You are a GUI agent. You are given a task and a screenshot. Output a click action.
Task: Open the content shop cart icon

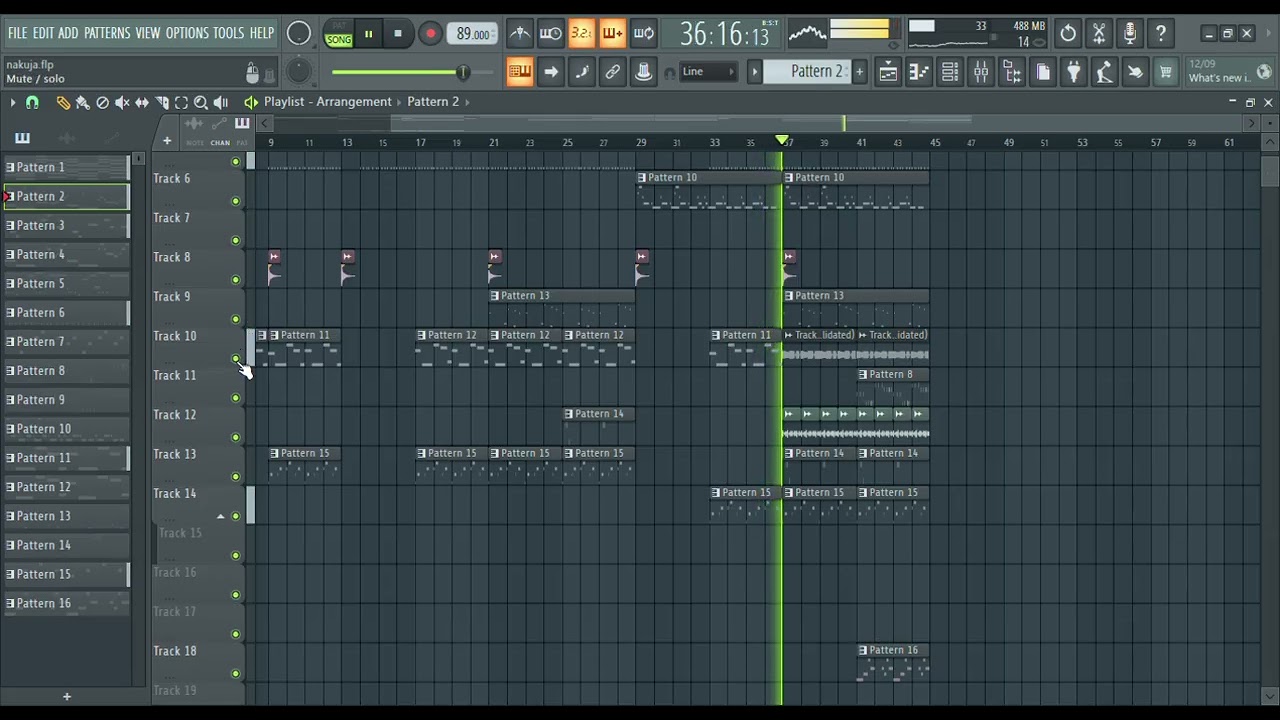coord(1166,72)
